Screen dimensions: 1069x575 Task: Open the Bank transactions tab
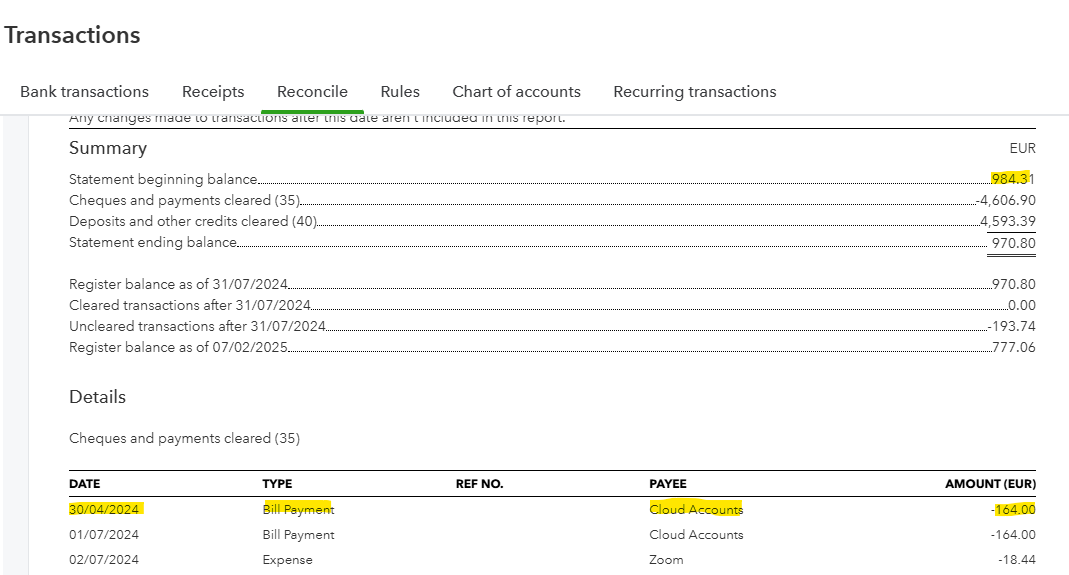click(x=84, y=92)
